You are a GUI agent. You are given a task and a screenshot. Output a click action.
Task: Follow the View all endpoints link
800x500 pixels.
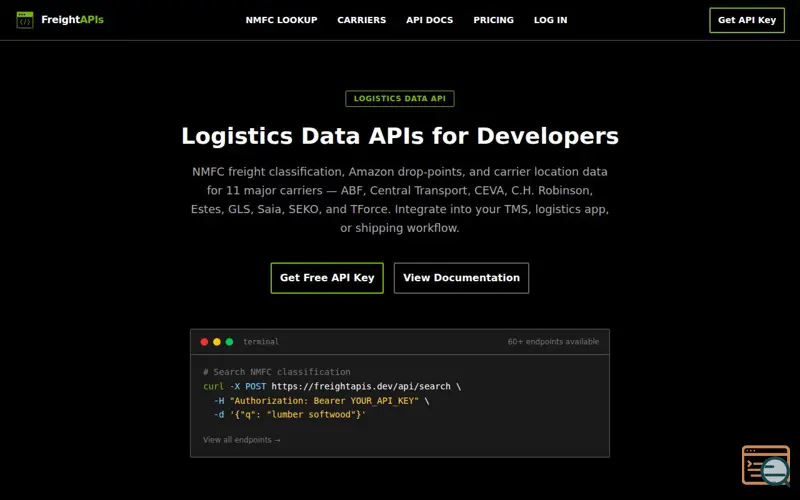241,440
